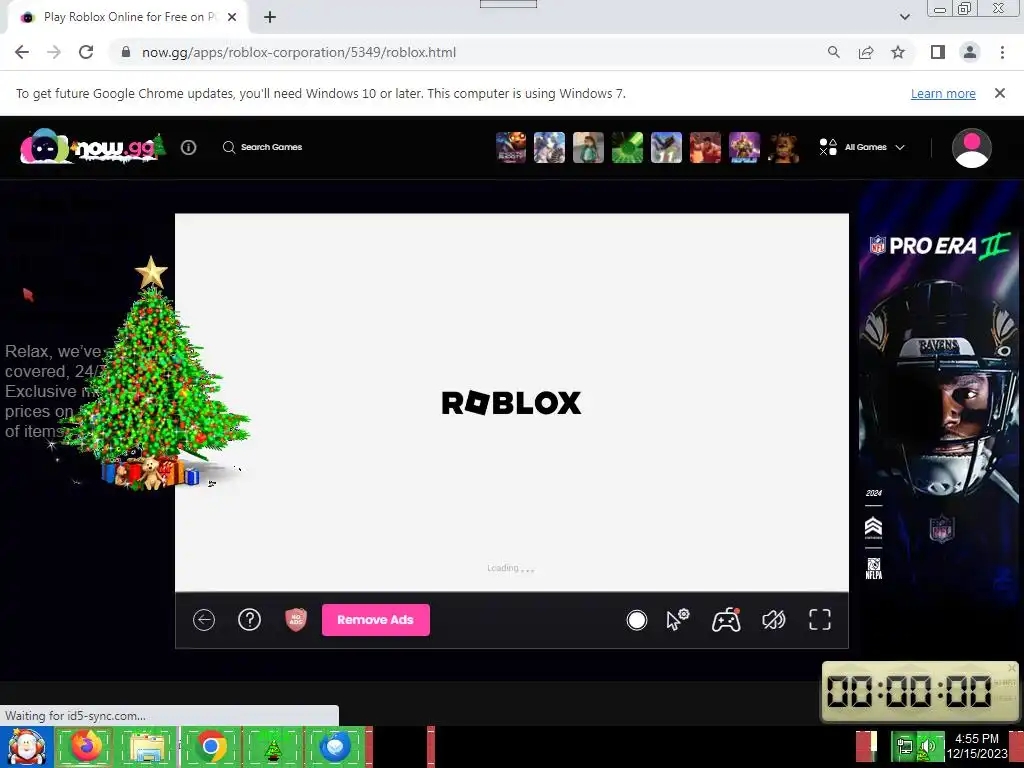Switch to Chrome in the taskbar
The width and height of the screenshot is (1024, 768).
click(x=210, y=746)
